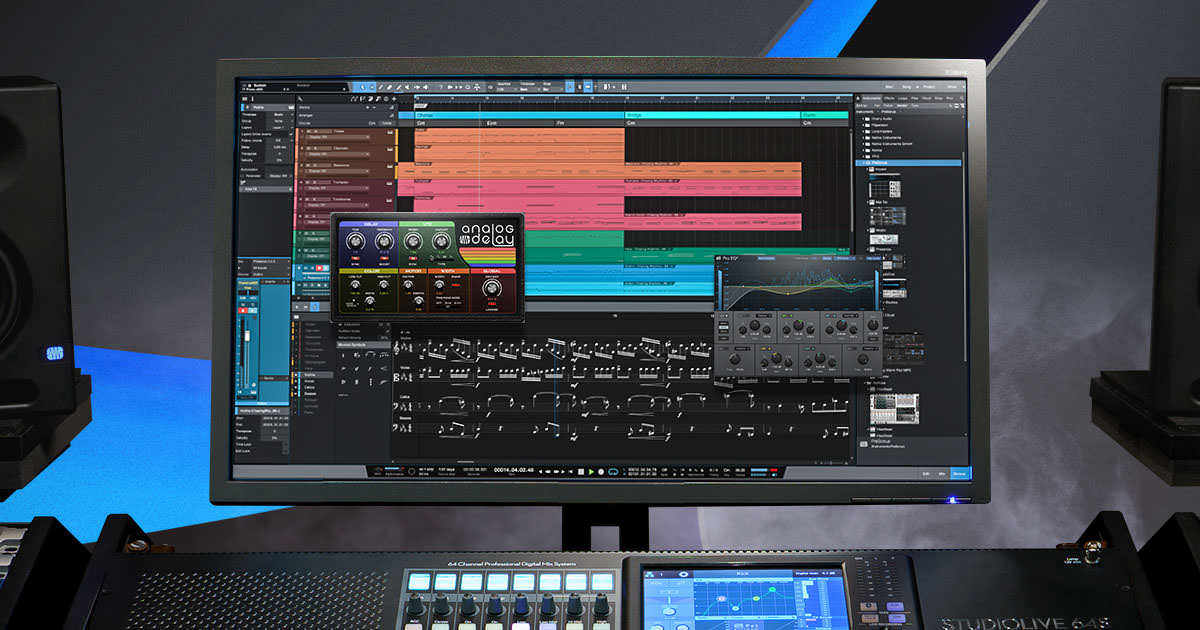The height and width of the screenshot is (630, 1200).
Task: Toggle Sync under Analog Delay Feedback knob
Action: click(x=383, y=256)
